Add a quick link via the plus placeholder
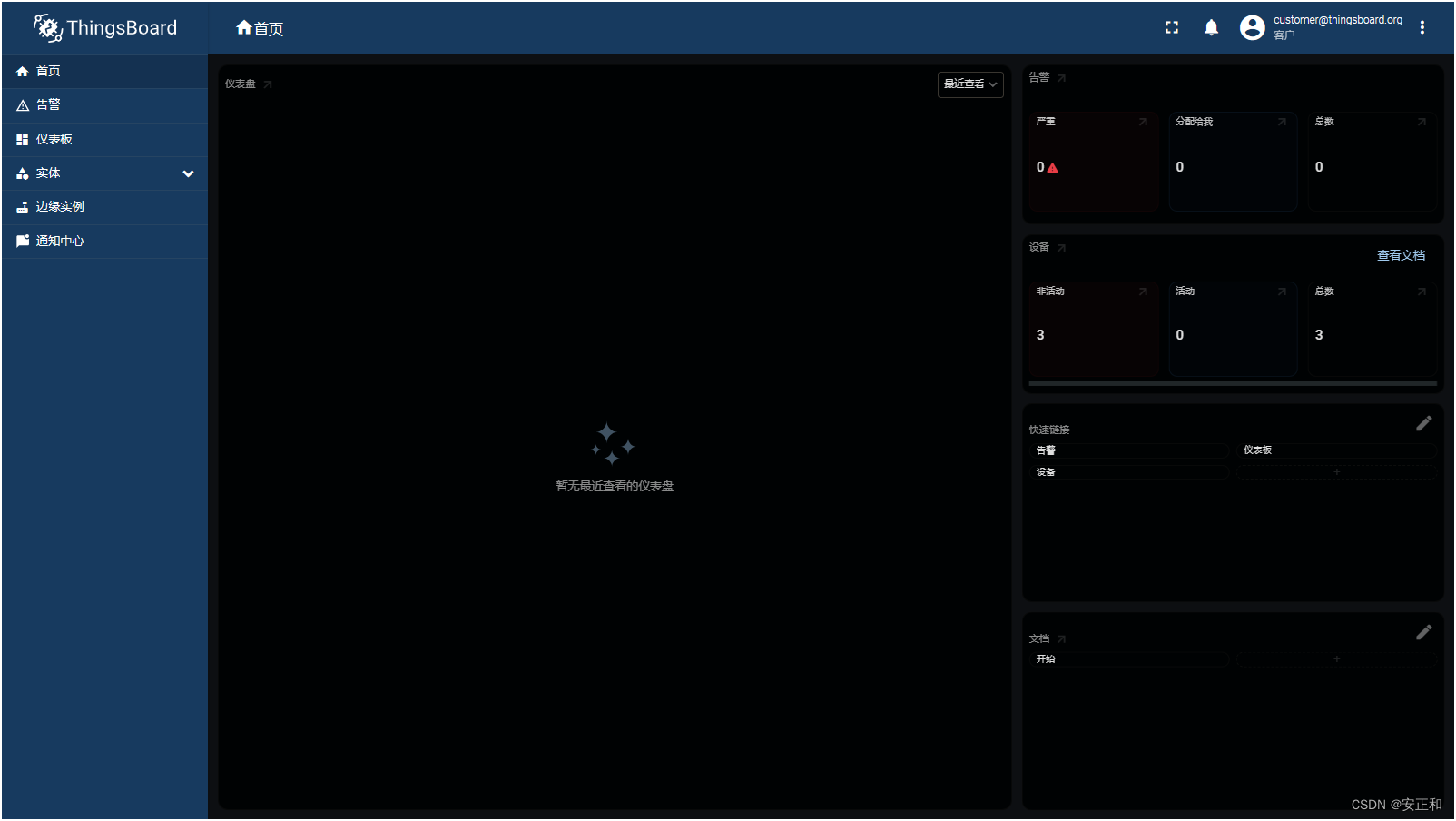1456x821 pixels. [1336, 471]
